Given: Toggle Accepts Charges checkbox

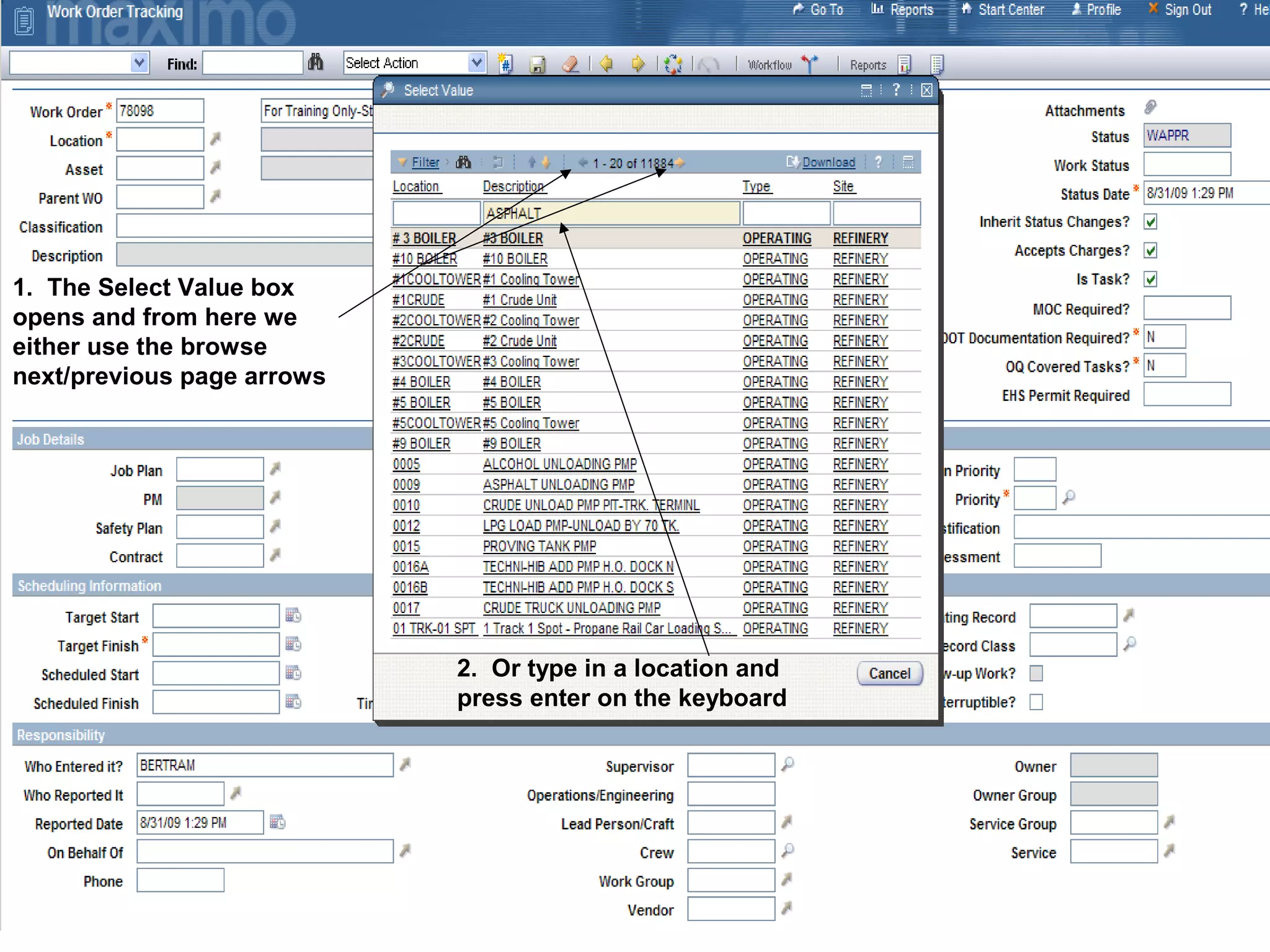Looking at the screenshot, I should click(1151, 250).
